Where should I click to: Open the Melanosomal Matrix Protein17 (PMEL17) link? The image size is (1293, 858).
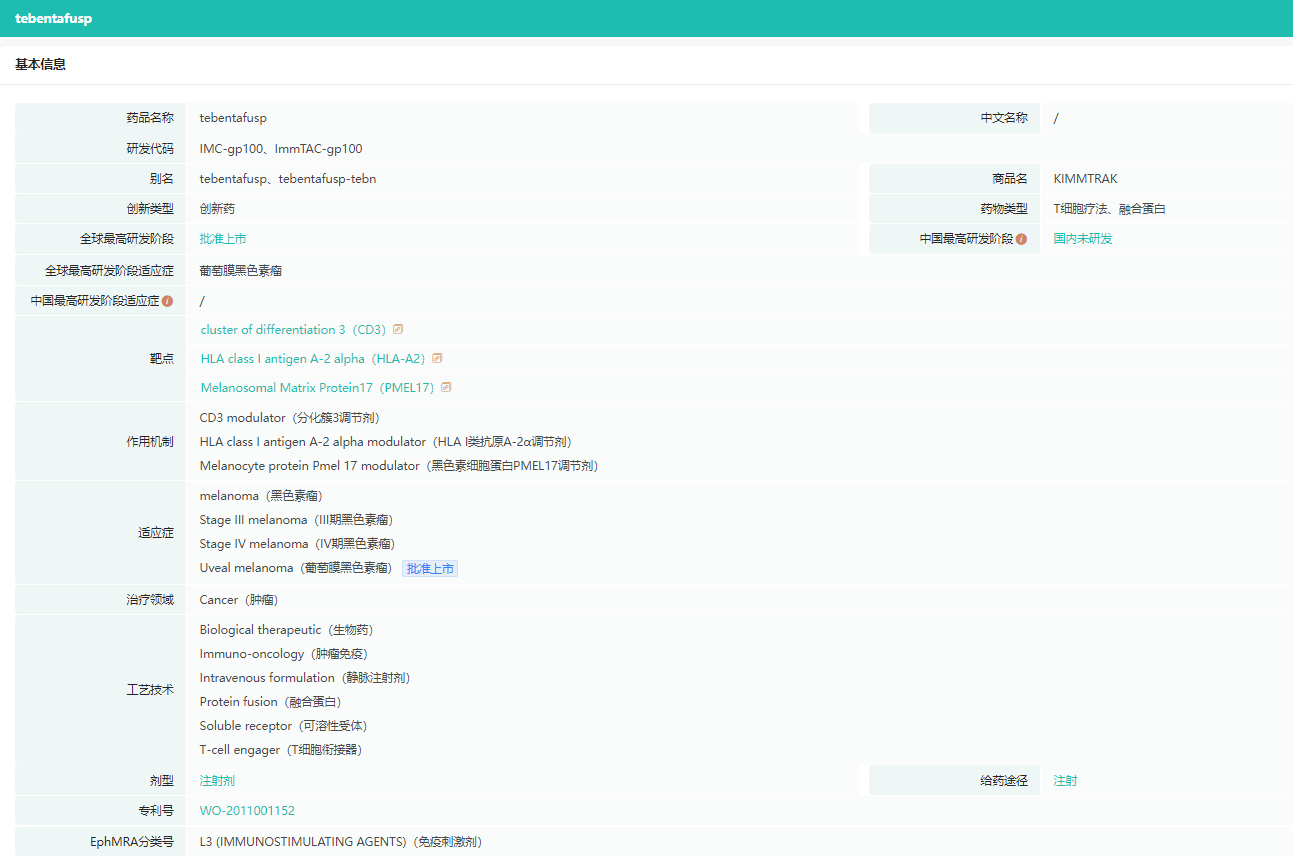(x=317, y=388)
